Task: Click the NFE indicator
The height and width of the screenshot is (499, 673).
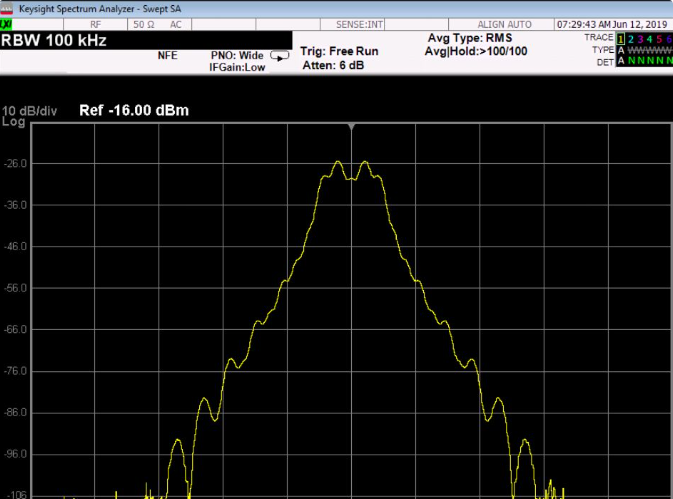Action: [167, 55]
